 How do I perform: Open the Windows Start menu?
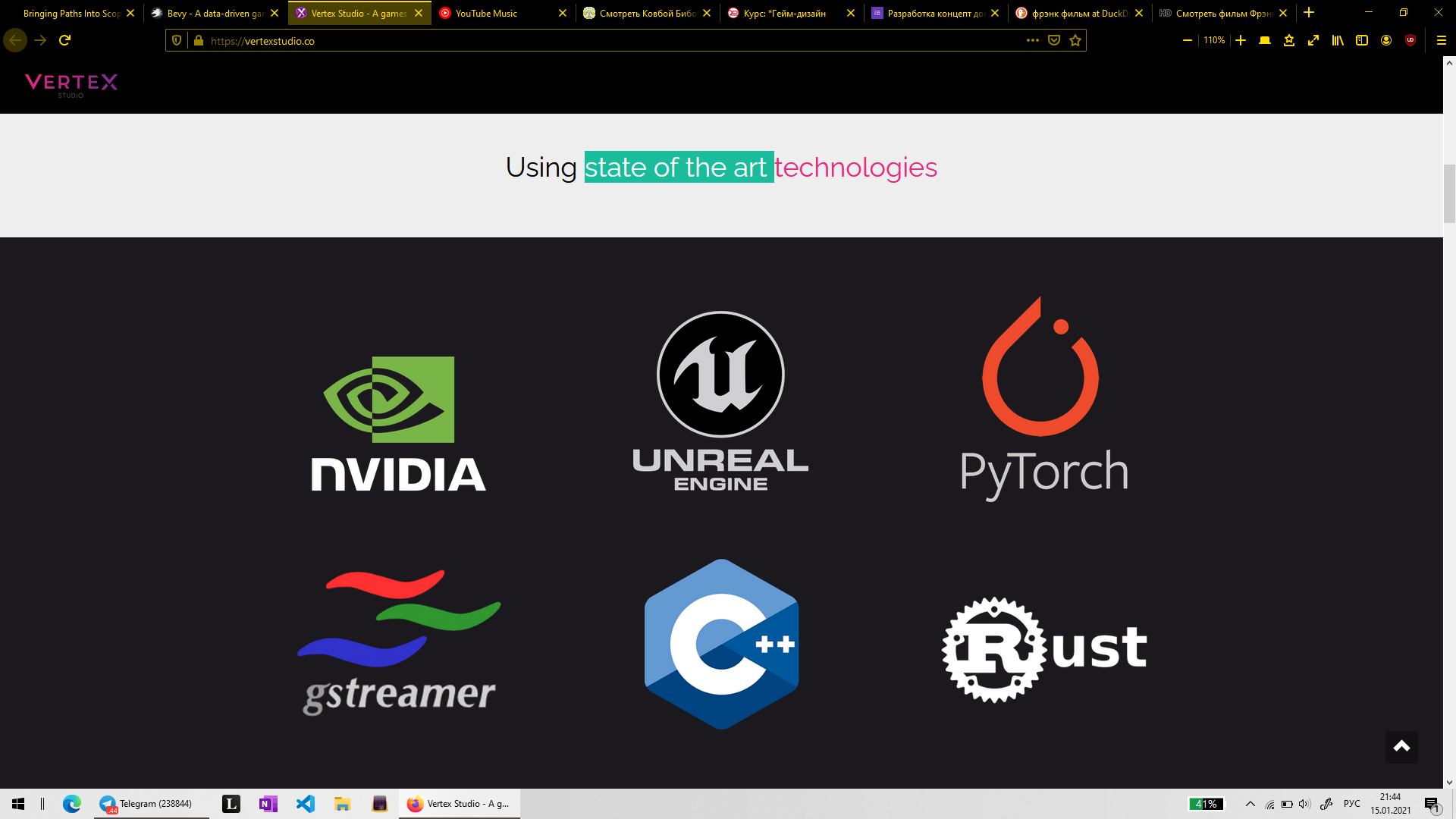pos(18,804)
